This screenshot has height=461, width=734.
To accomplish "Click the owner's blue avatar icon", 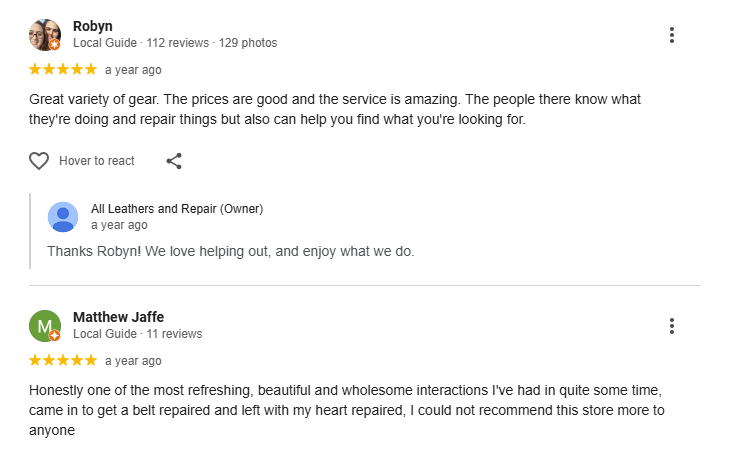I will [x=62, y=217].
